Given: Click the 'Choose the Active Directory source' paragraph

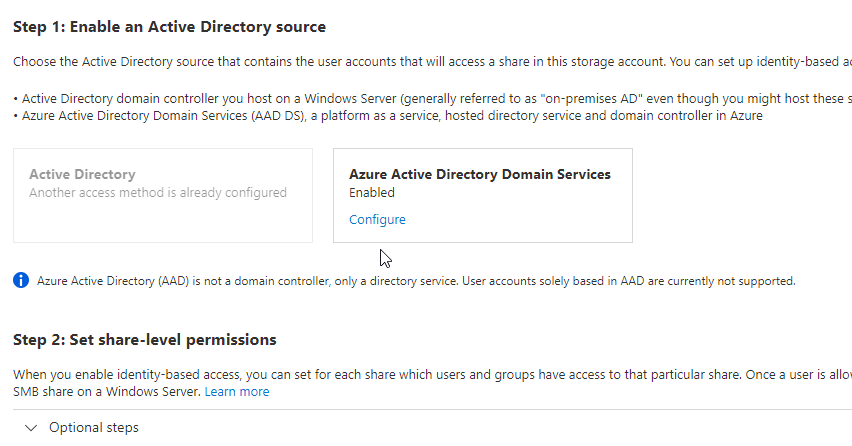Looking at the screenshot, I should [x=433, y=62].
